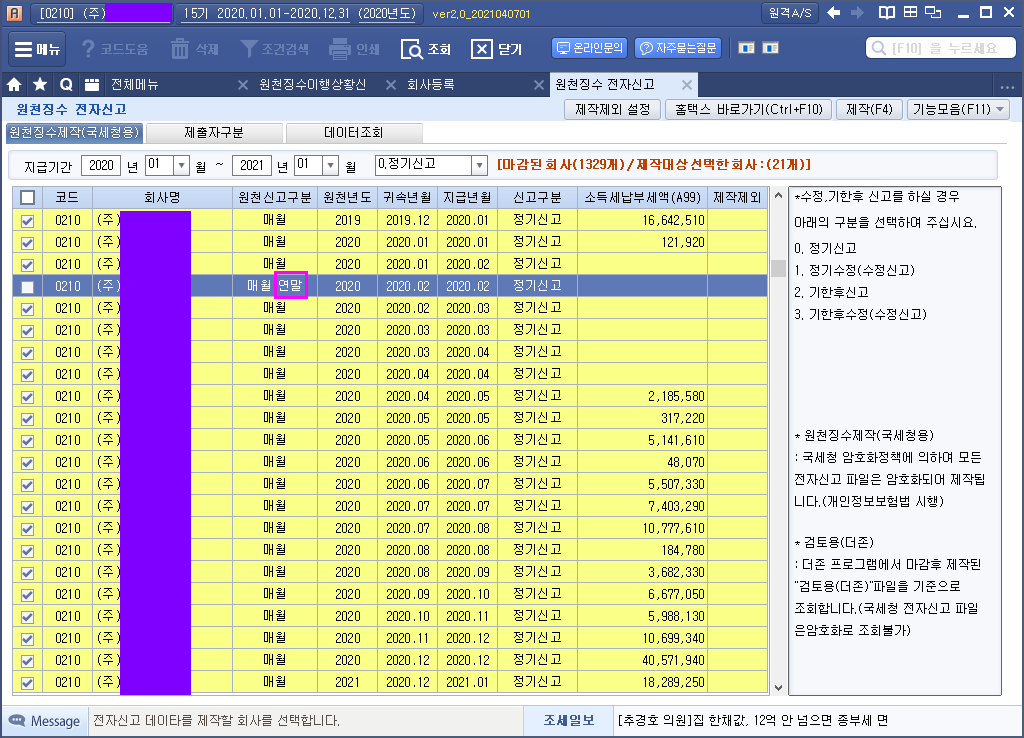Click the Q quick search icon
The width and height of the screenshot is (1024, 738).
tap(65, 85)
